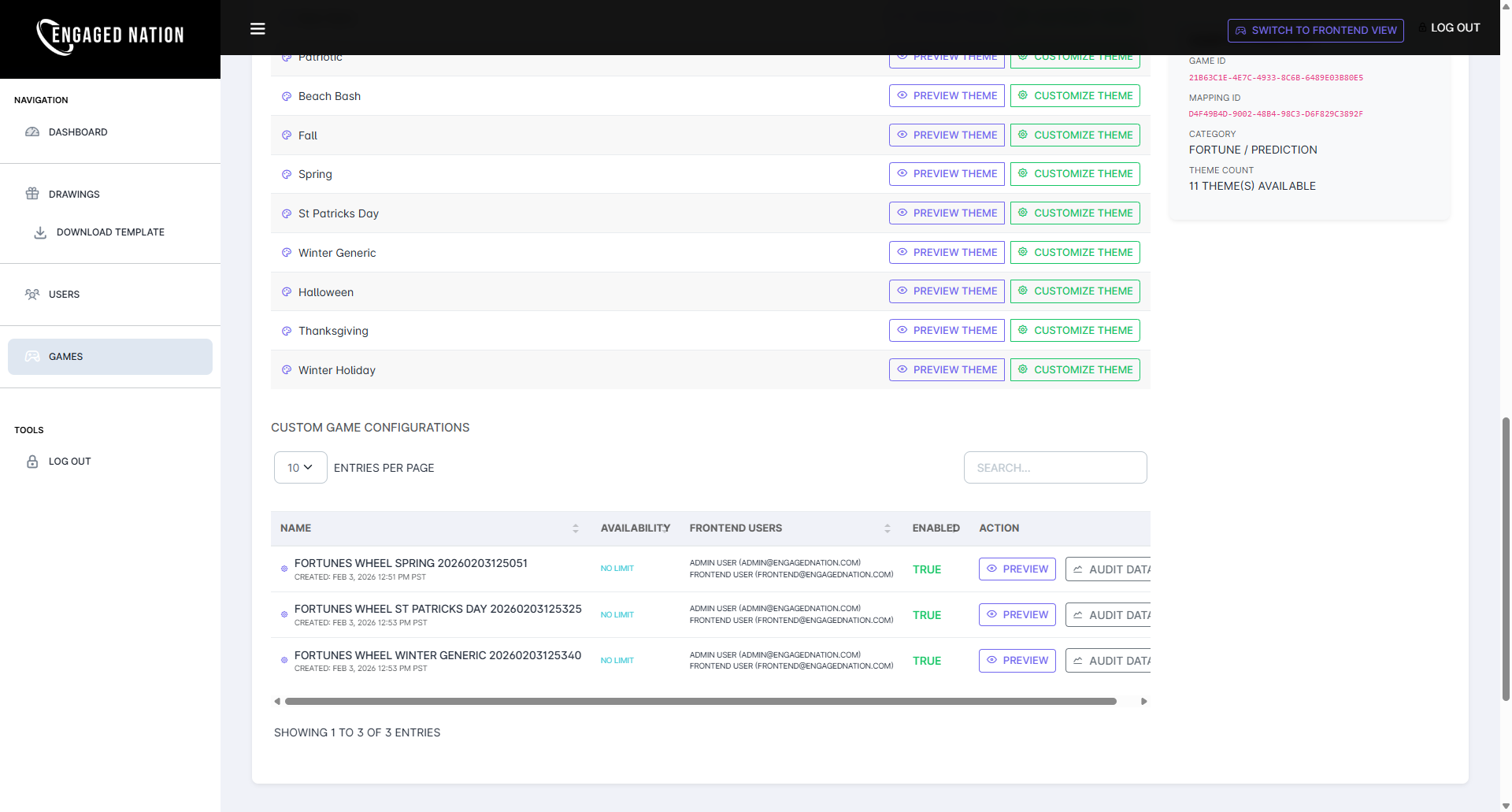Click Switch to Frontend View
Viewport: 1512px width, 812px height.
click(1315, 30)
